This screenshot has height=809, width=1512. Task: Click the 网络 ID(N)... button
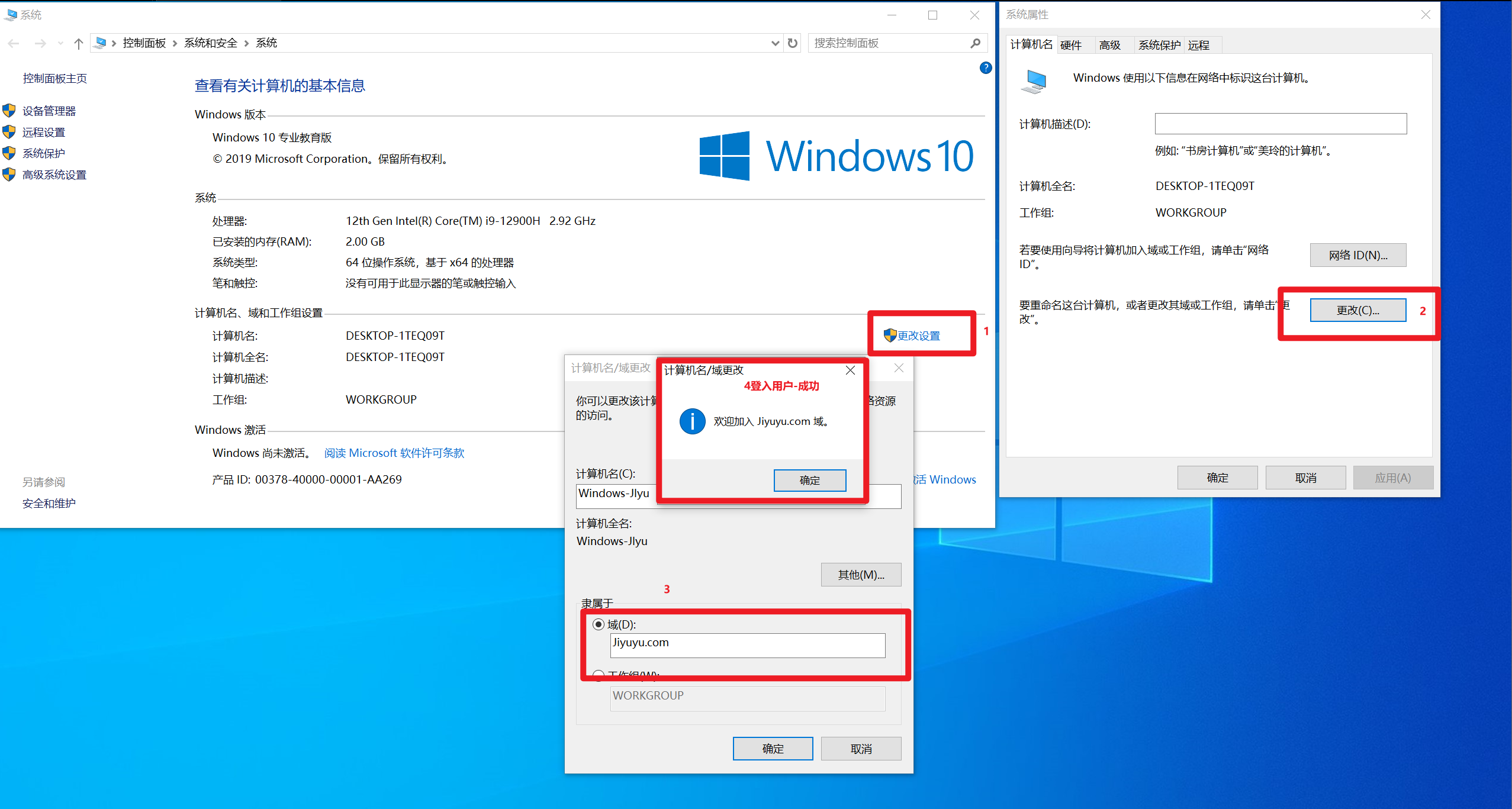1357,255
